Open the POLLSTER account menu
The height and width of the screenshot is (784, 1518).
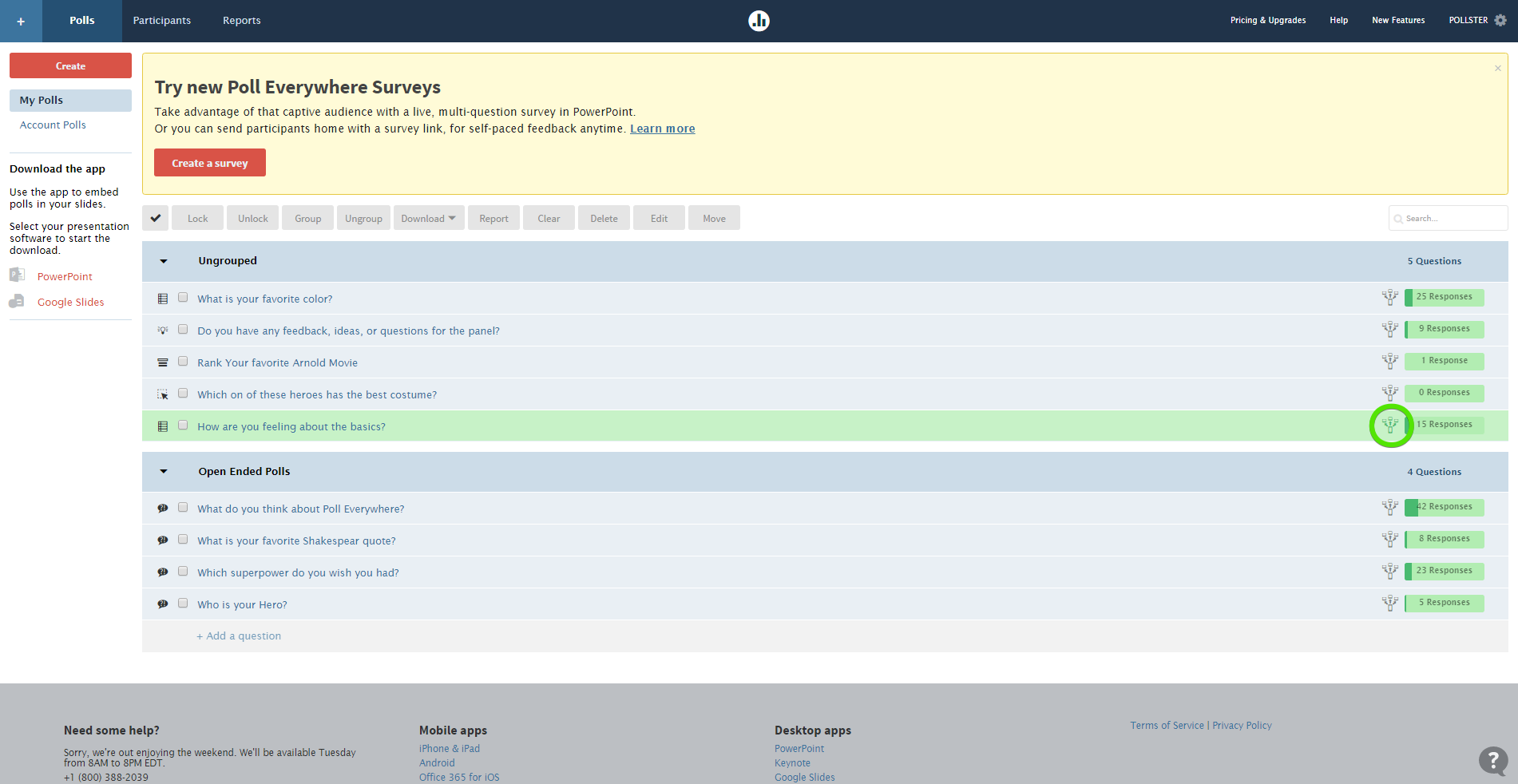pyautogui.click(x=1468, y=21)
